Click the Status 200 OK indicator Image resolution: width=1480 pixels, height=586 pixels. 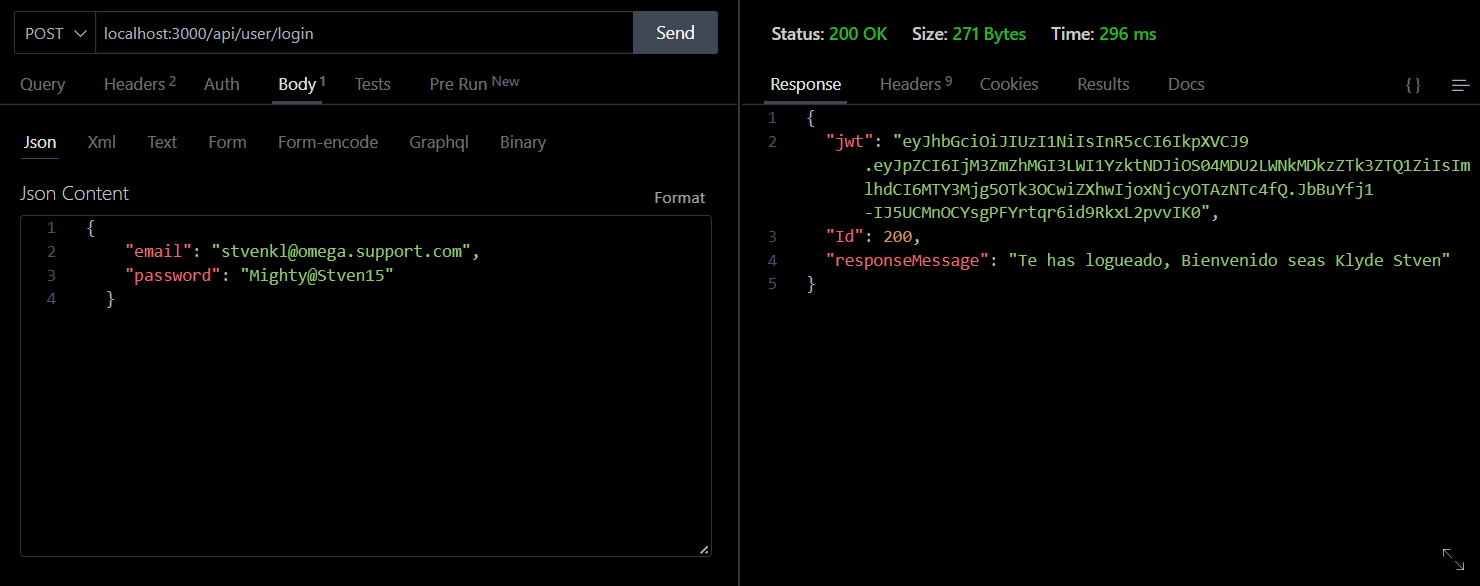(x=829, y=34)
